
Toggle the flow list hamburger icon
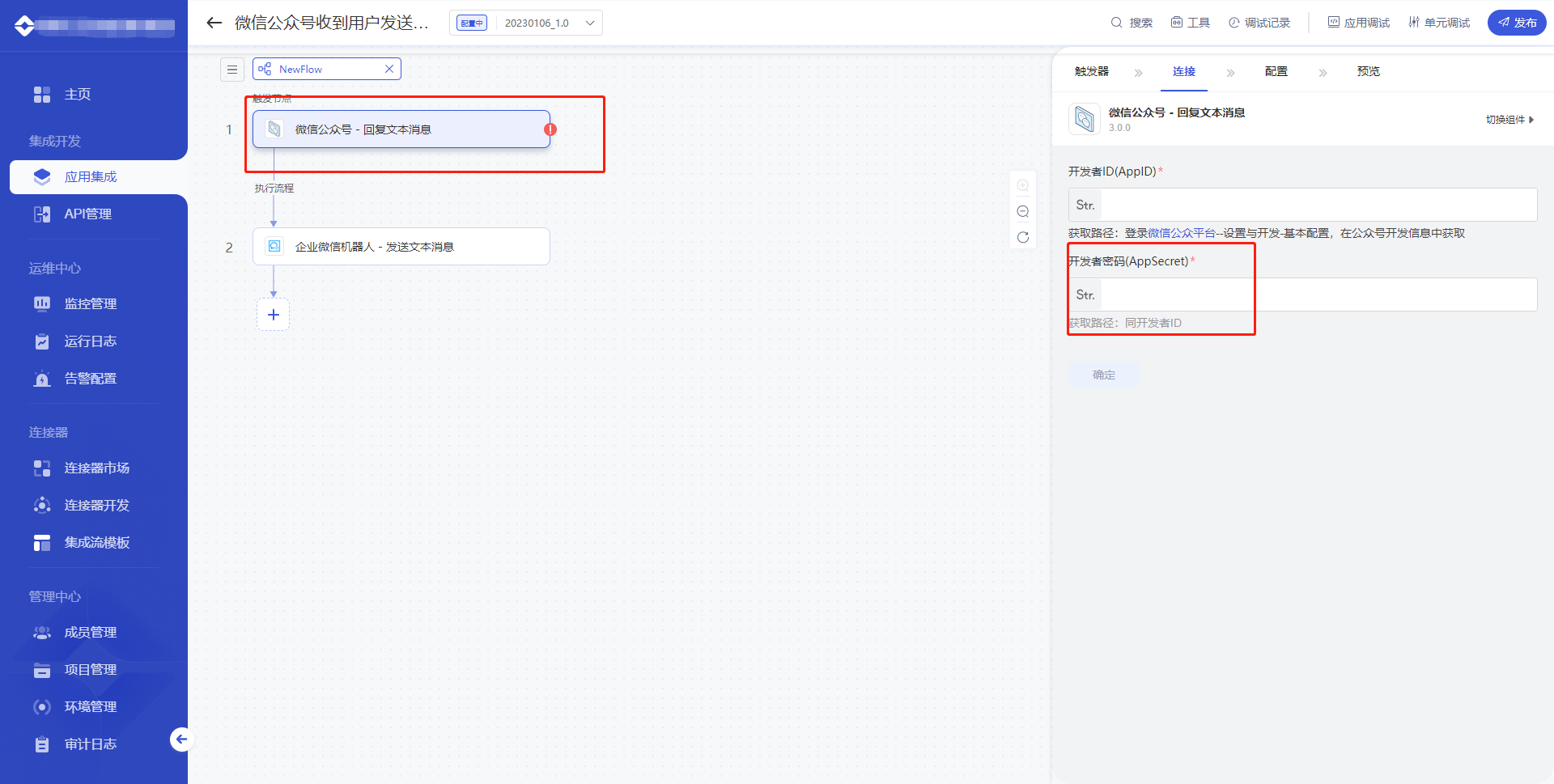pos(232,70)
